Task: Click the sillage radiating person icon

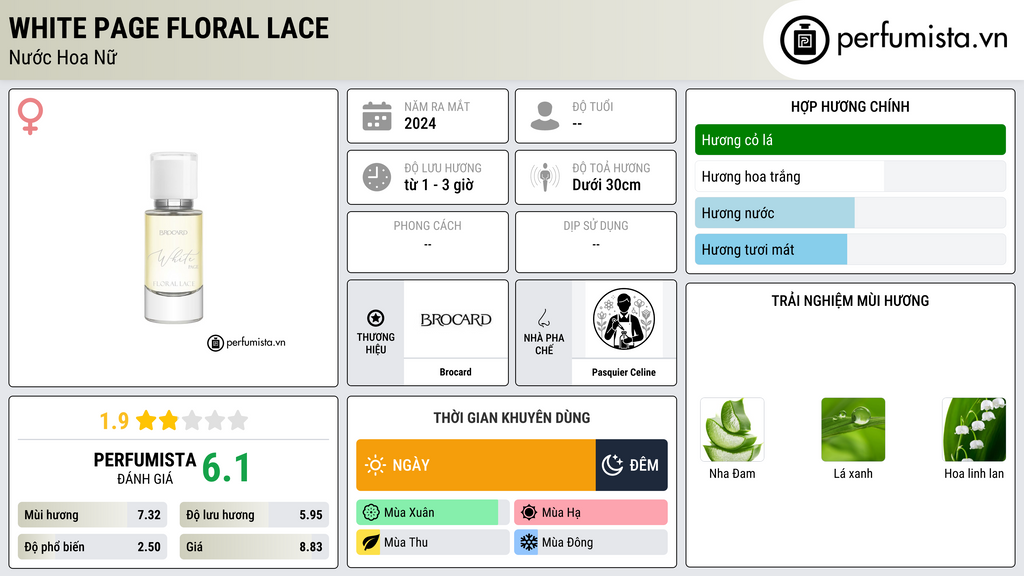Action: pos(545,177)
